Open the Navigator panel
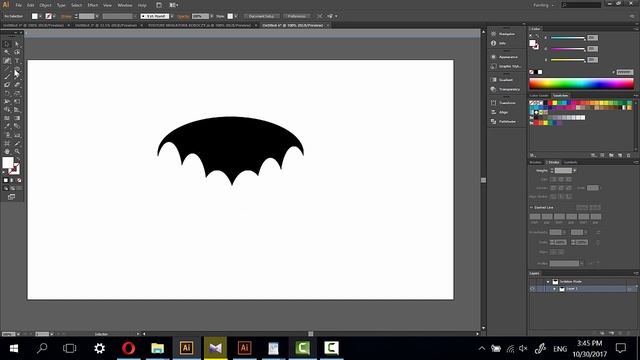Screen dimensions: 640x360 click(503, 34)
